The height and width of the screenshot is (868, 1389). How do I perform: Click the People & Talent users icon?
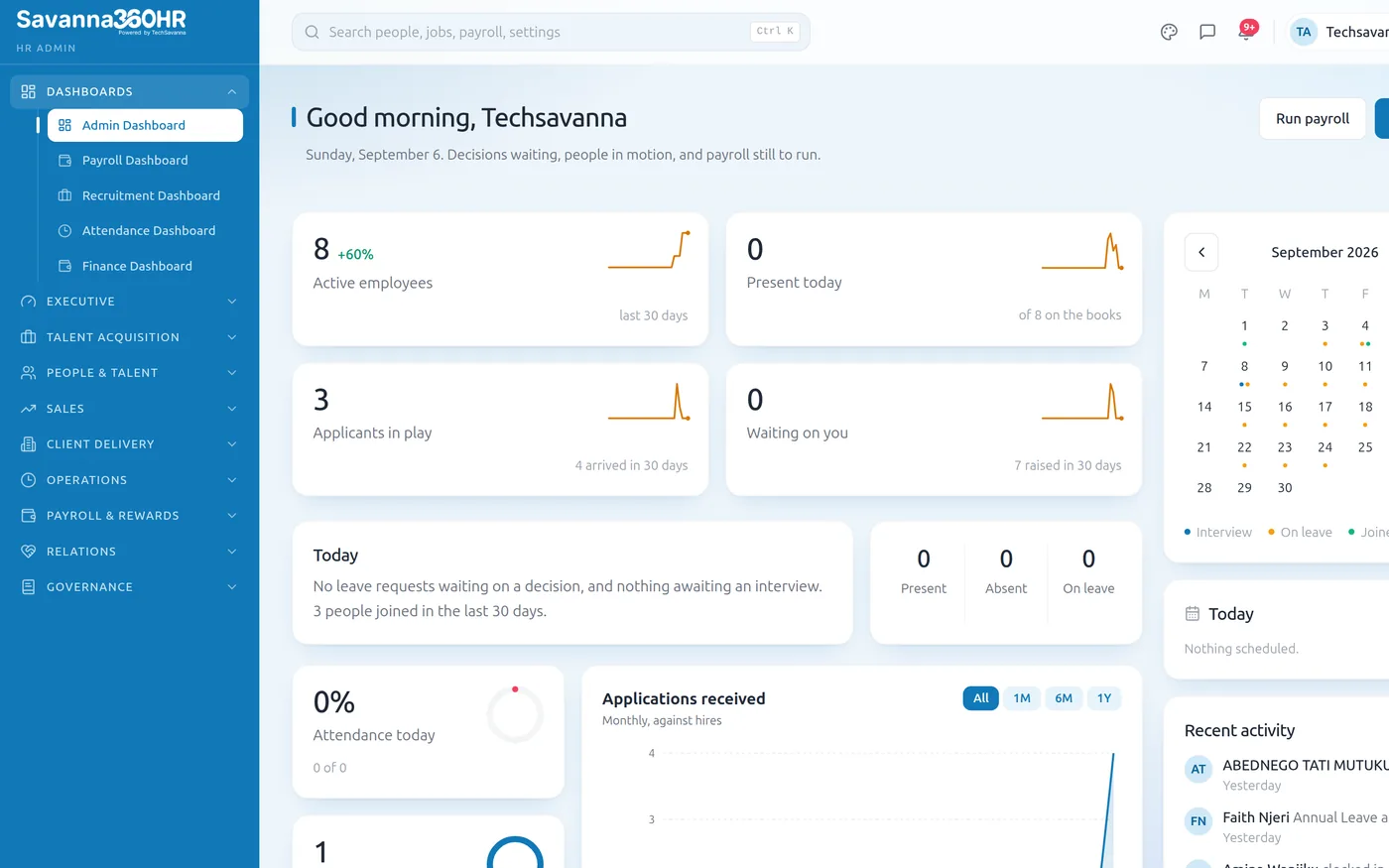(28, 373)
